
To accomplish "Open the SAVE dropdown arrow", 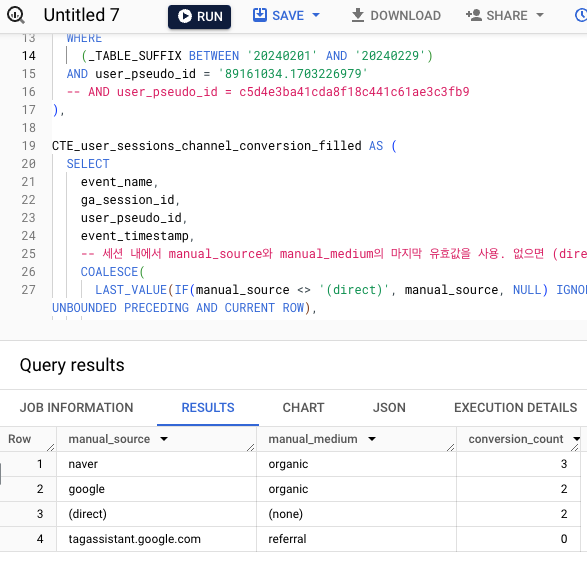I will click(316, 15).
